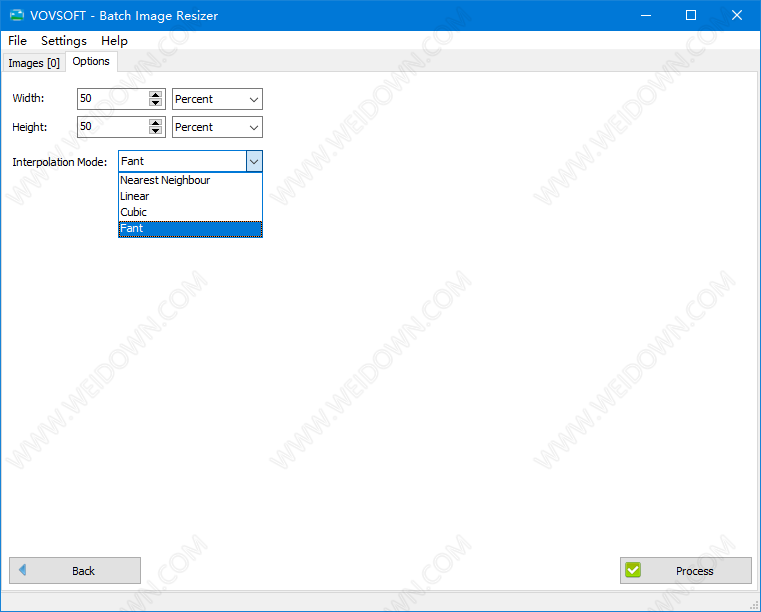761x612 pixels.
Task: Select the Options tab
Action: click(x=91, y=62)
